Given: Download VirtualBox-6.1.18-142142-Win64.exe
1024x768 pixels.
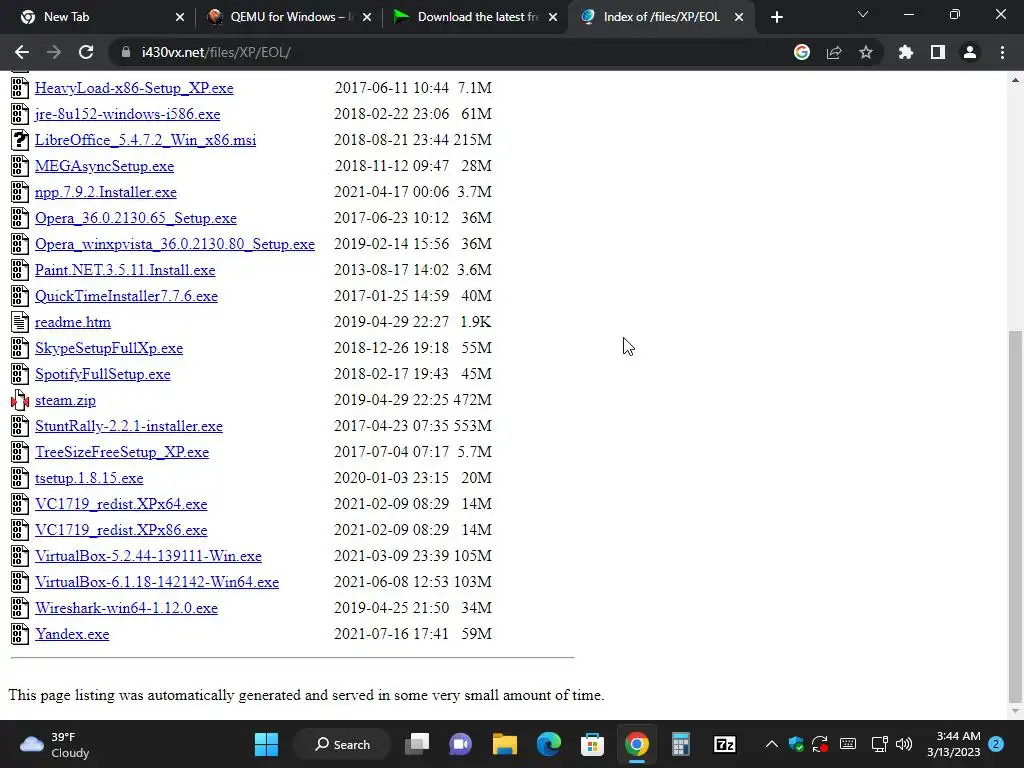Looking at the screenshot, I should click(157, 582).
